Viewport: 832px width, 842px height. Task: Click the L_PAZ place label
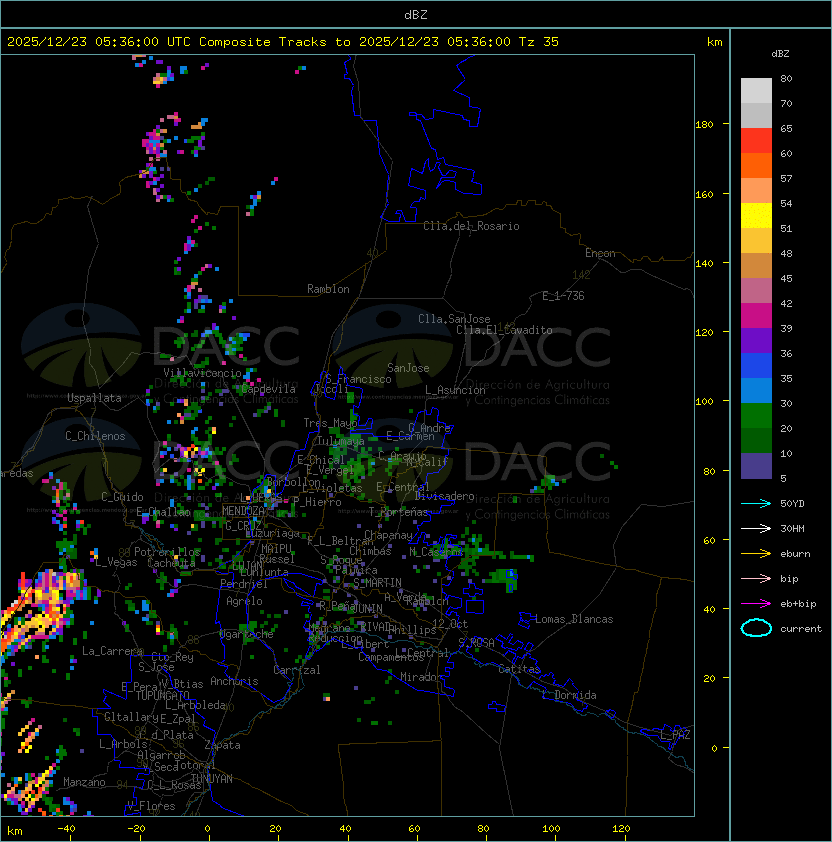675,735
